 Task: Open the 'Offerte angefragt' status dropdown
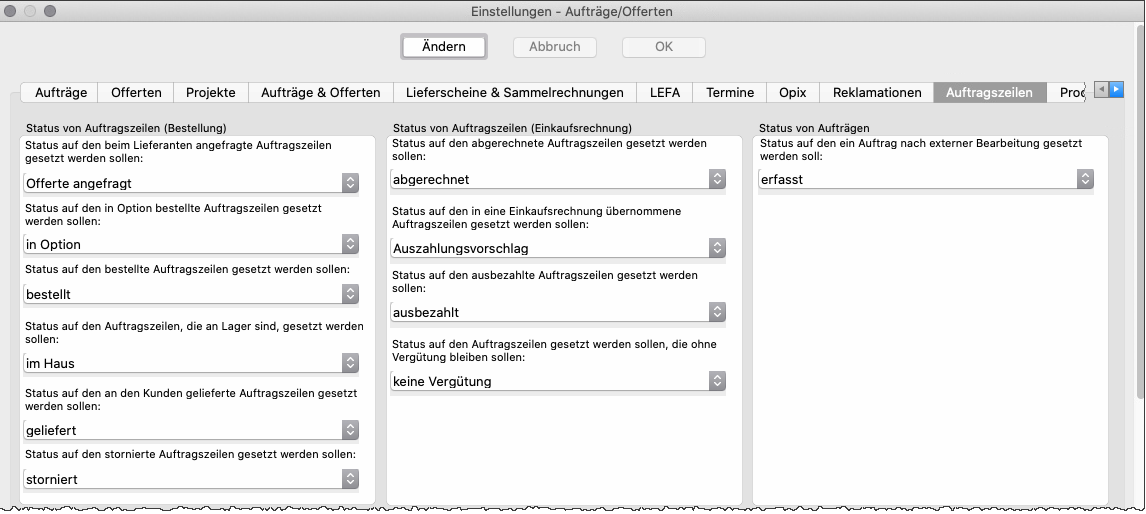191,183
